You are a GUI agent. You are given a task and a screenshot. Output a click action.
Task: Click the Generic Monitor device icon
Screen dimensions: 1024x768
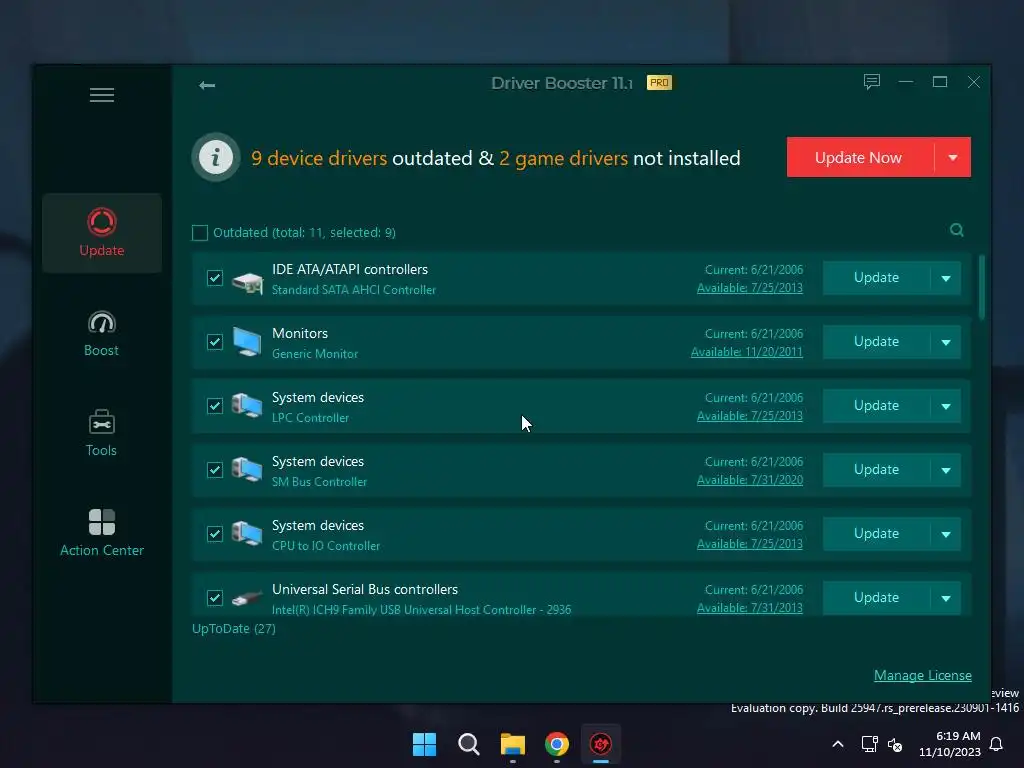coord(248,342)
